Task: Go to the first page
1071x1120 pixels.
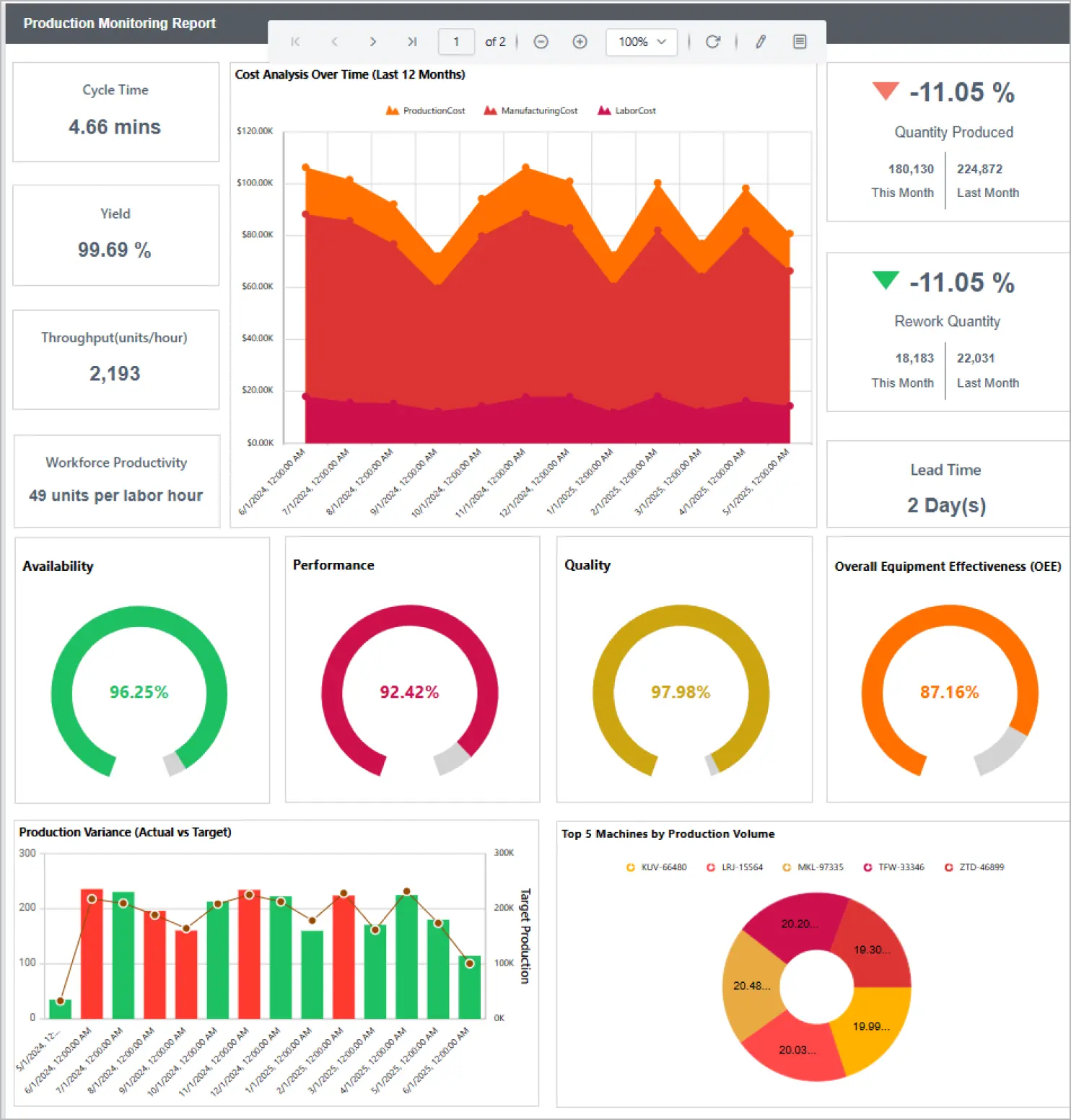Action: pyautogui.click(x=295, y=42)
